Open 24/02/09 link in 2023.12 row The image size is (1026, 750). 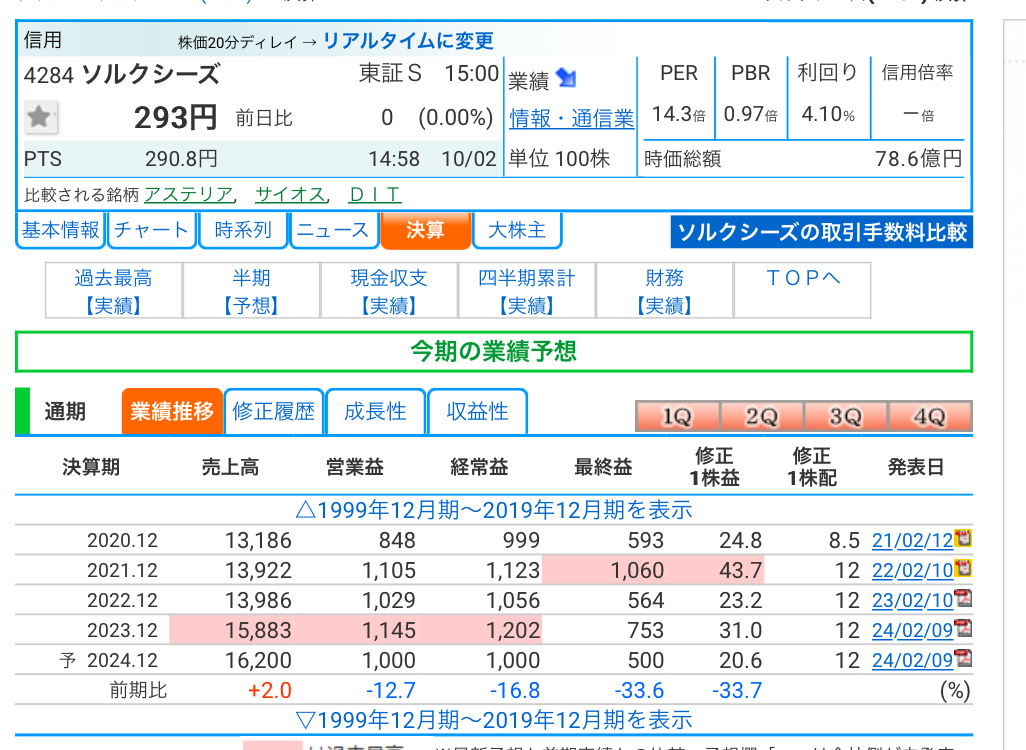[x=912, y=631]
